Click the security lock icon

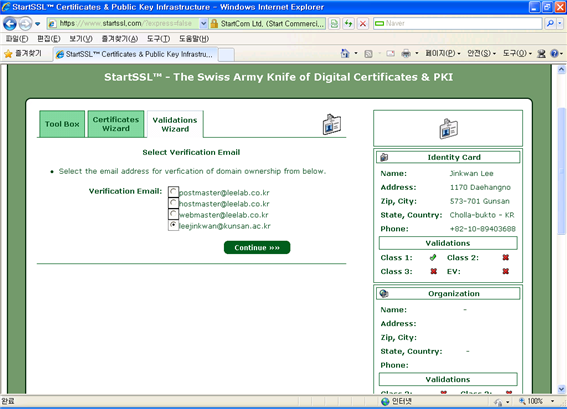pyautogui.click(x=214, y=24)
